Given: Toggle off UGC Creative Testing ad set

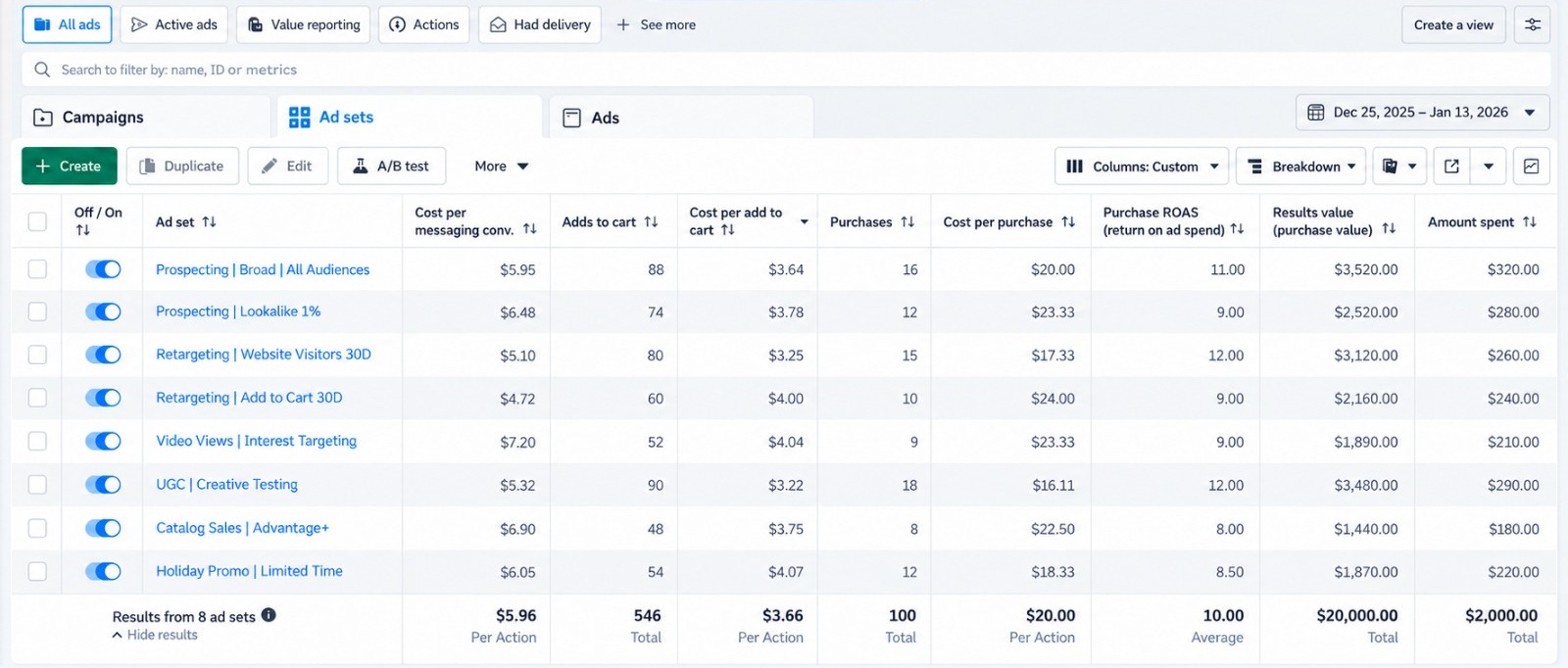Looking at the screenshot, I should tap(103, 485).
